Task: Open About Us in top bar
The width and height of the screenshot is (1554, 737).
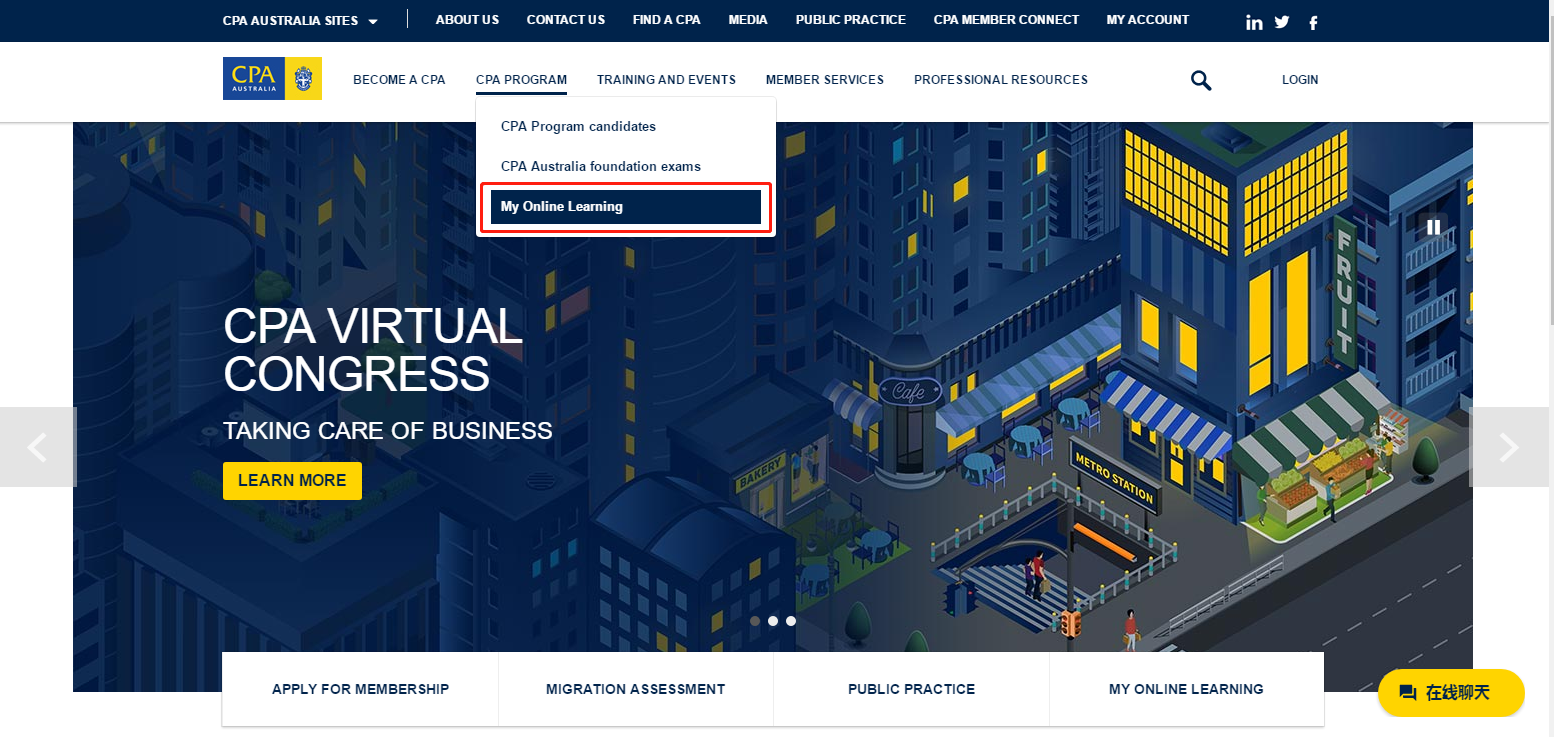Action: pos(467,20)
